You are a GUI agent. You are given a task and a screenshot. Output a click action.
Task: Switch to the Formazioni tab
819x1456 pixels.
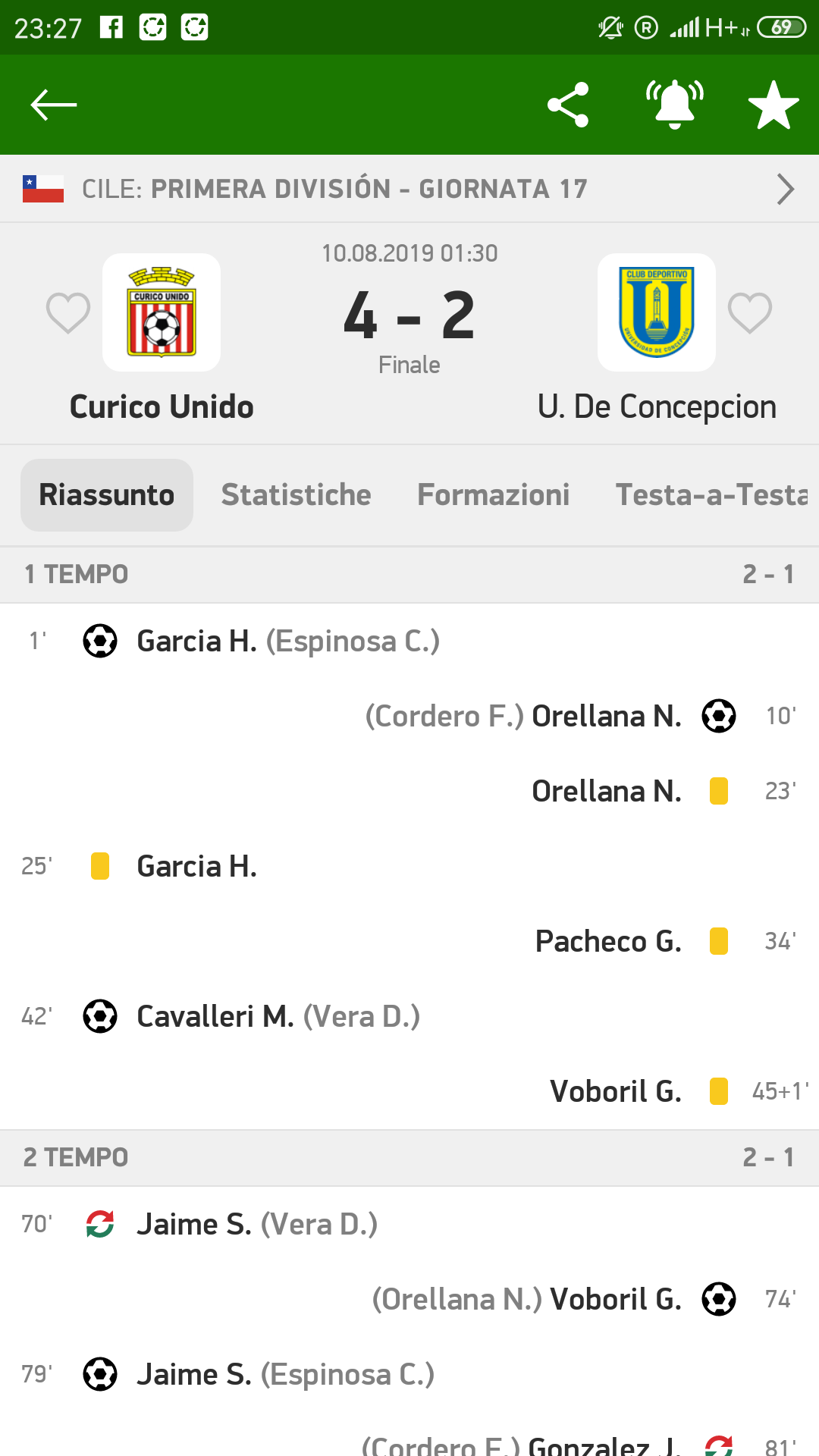pyautogui.click(x=493, y=494)
